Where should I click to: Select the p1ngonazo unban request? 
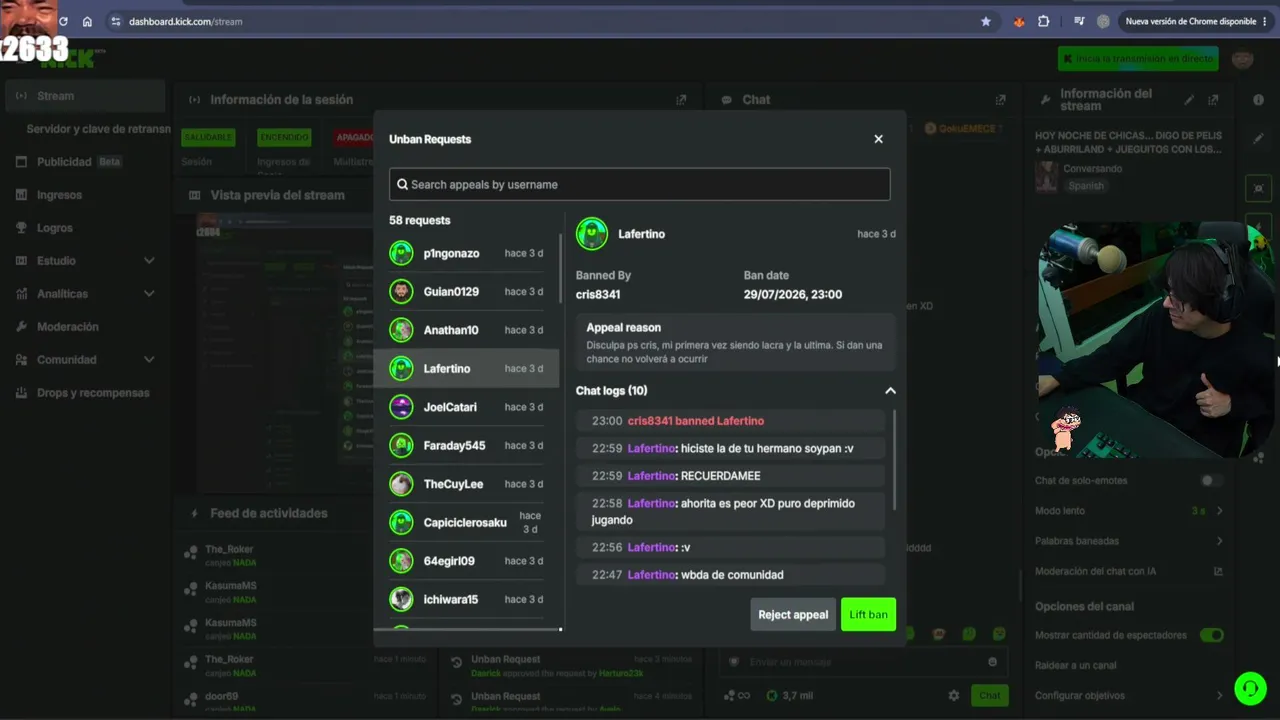(466, 253)
